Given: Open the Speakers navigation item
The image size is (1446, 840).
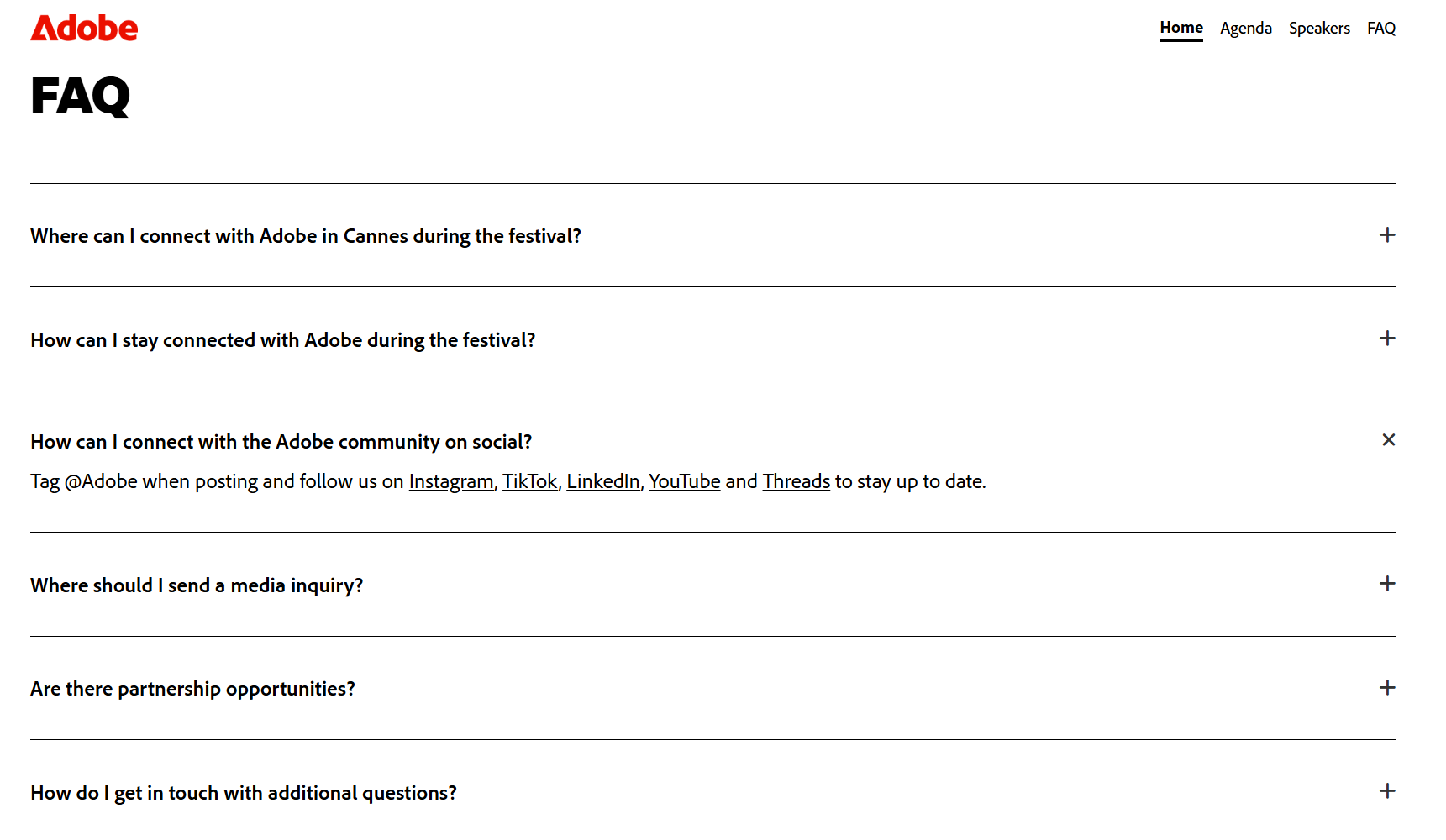Looking at the screenshot, I should [1319, 29].
